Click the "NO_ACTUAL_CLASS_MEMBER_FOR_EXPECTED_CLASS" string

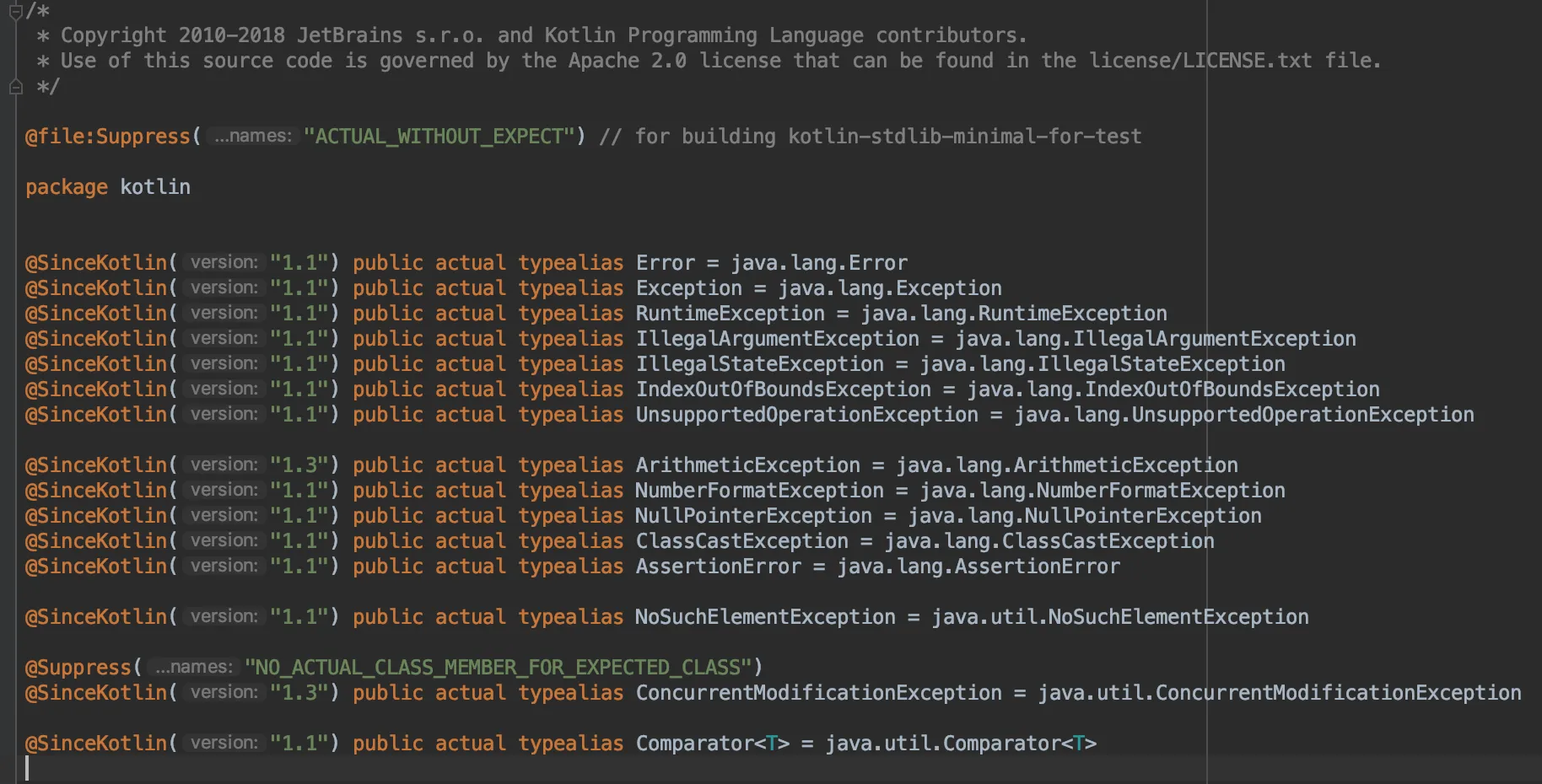(499, 668)
